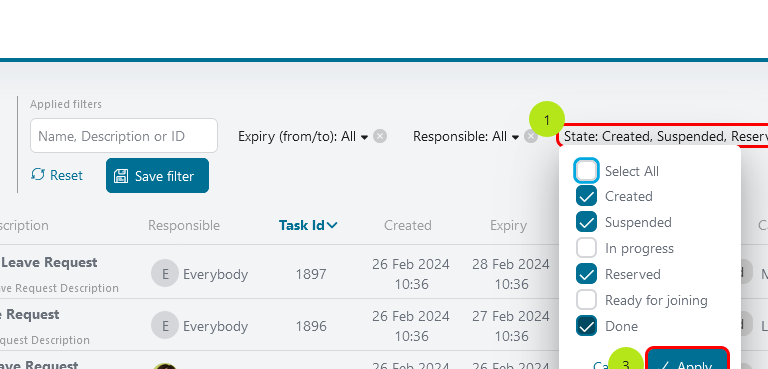The height and width of the screenshot is (369, 768).
Task: Uncheck the Done state checkbox
Action: coord(586,326)
